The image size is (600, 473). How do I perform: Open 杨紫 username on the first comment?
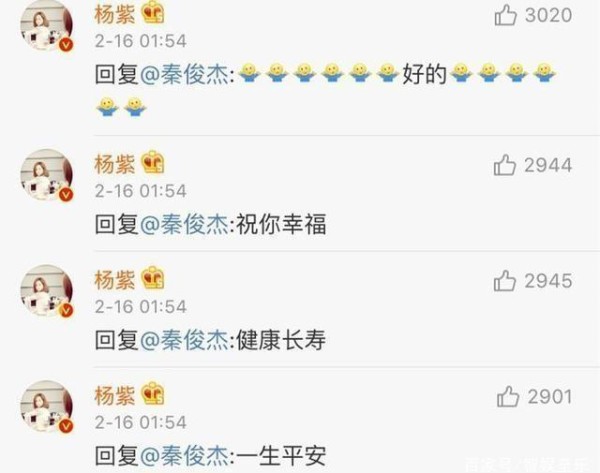pyautogui.click(x=115, y=15)
